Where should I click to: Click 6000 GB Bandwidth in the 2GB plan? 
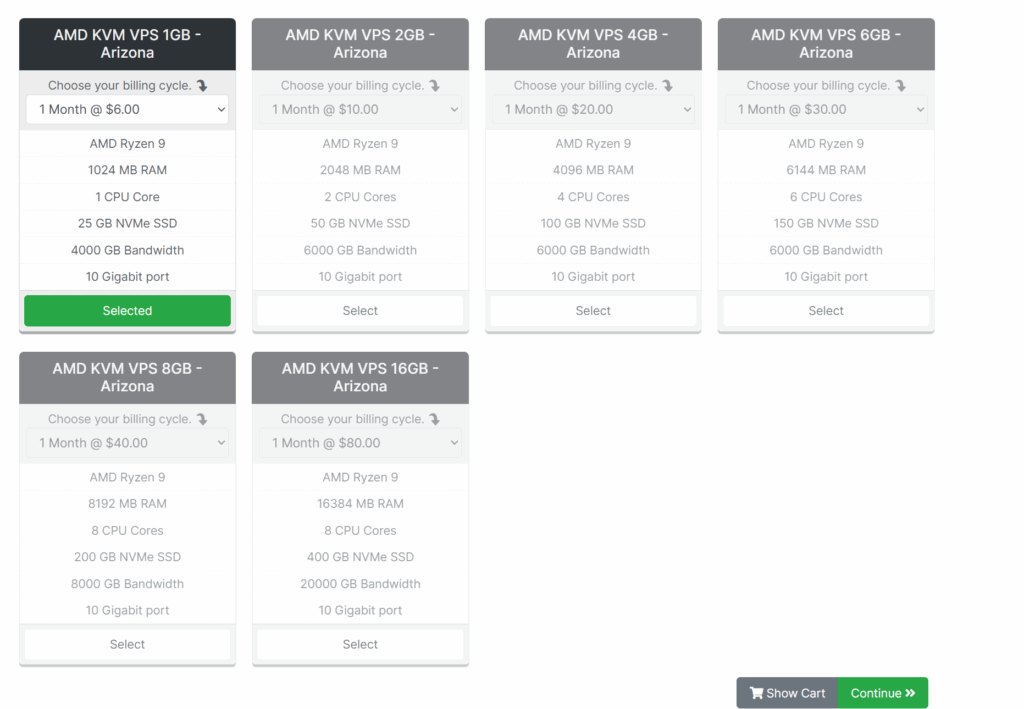[x=360, y=250]
